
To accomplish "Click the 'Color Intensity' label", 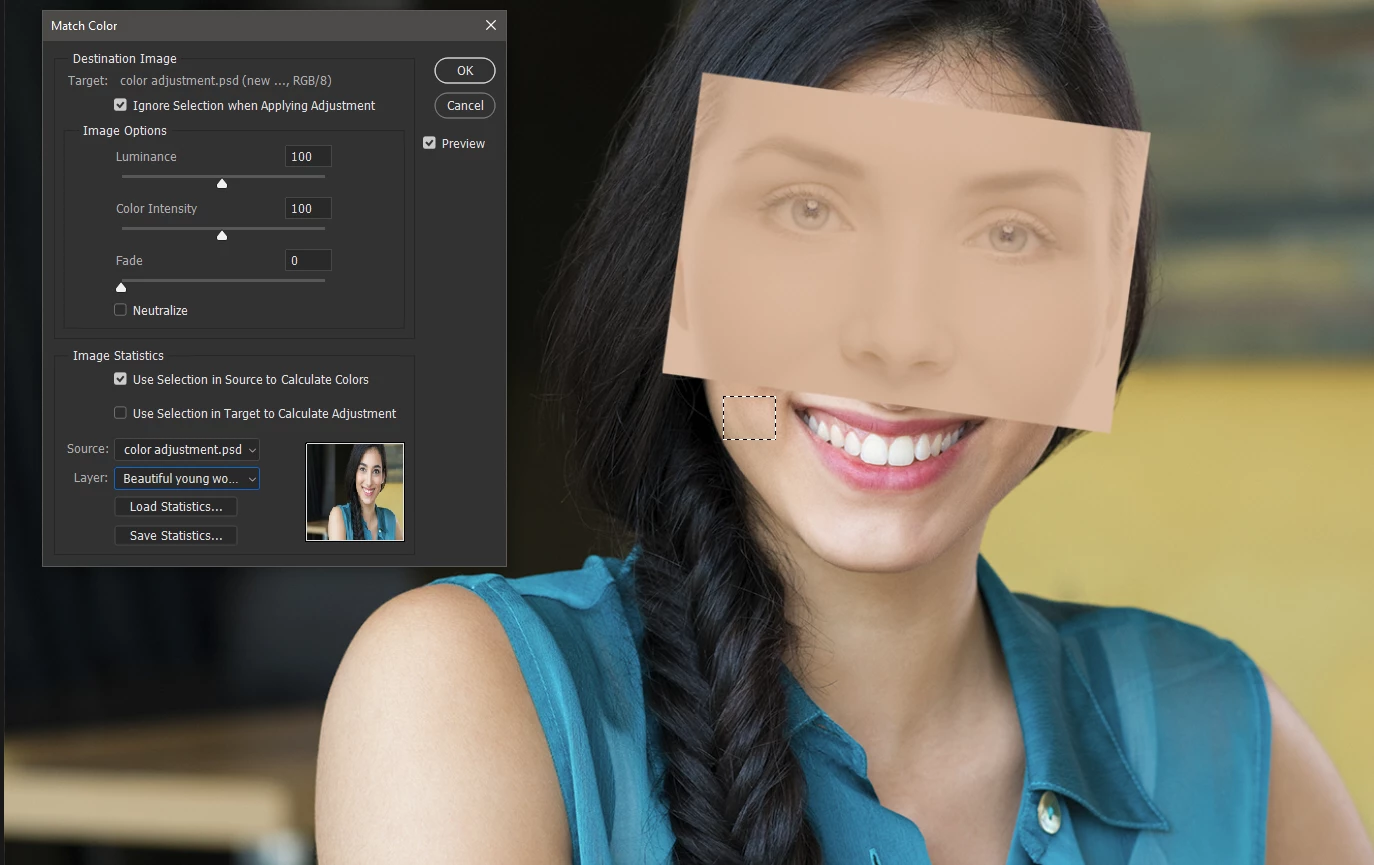I will 156,209.
